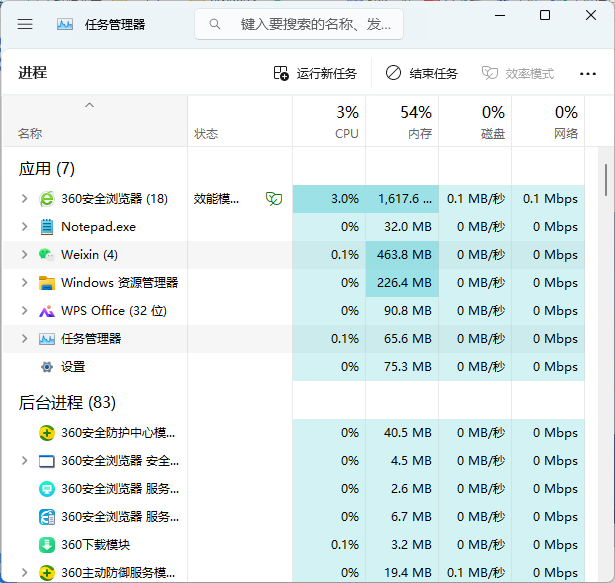The height and width of the screenshot is (583, 615).
Task: Minimize the Task Manager window
Action: click(x=500, y=16)
